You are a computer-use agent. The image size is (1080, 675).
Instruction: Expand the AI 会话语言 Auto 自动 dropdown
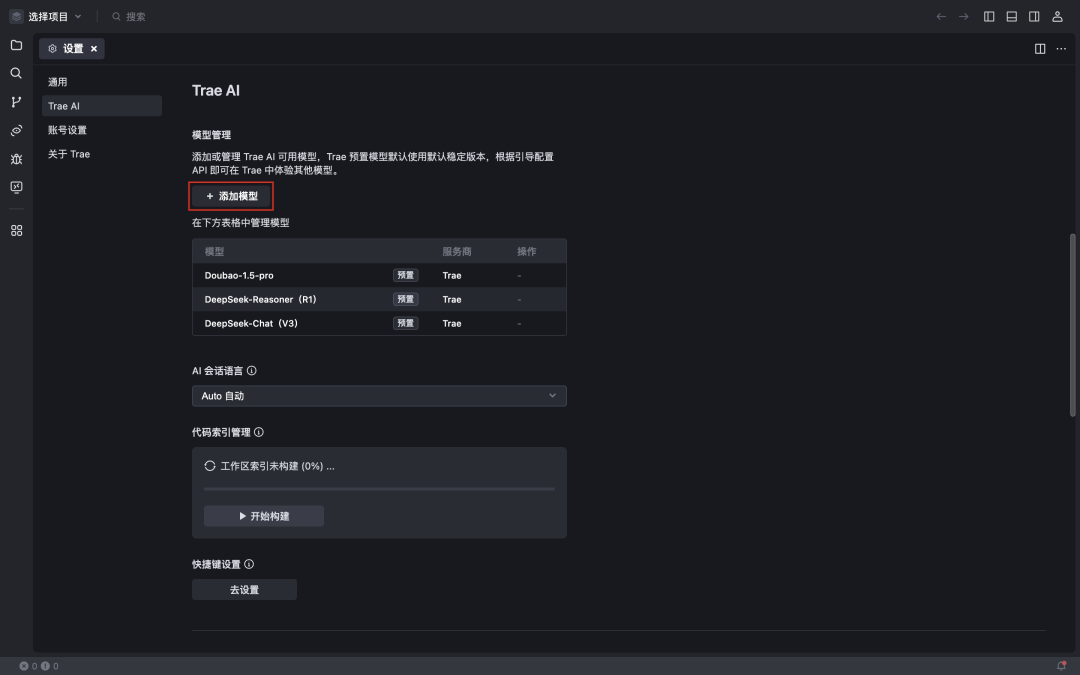pos(379,396)
